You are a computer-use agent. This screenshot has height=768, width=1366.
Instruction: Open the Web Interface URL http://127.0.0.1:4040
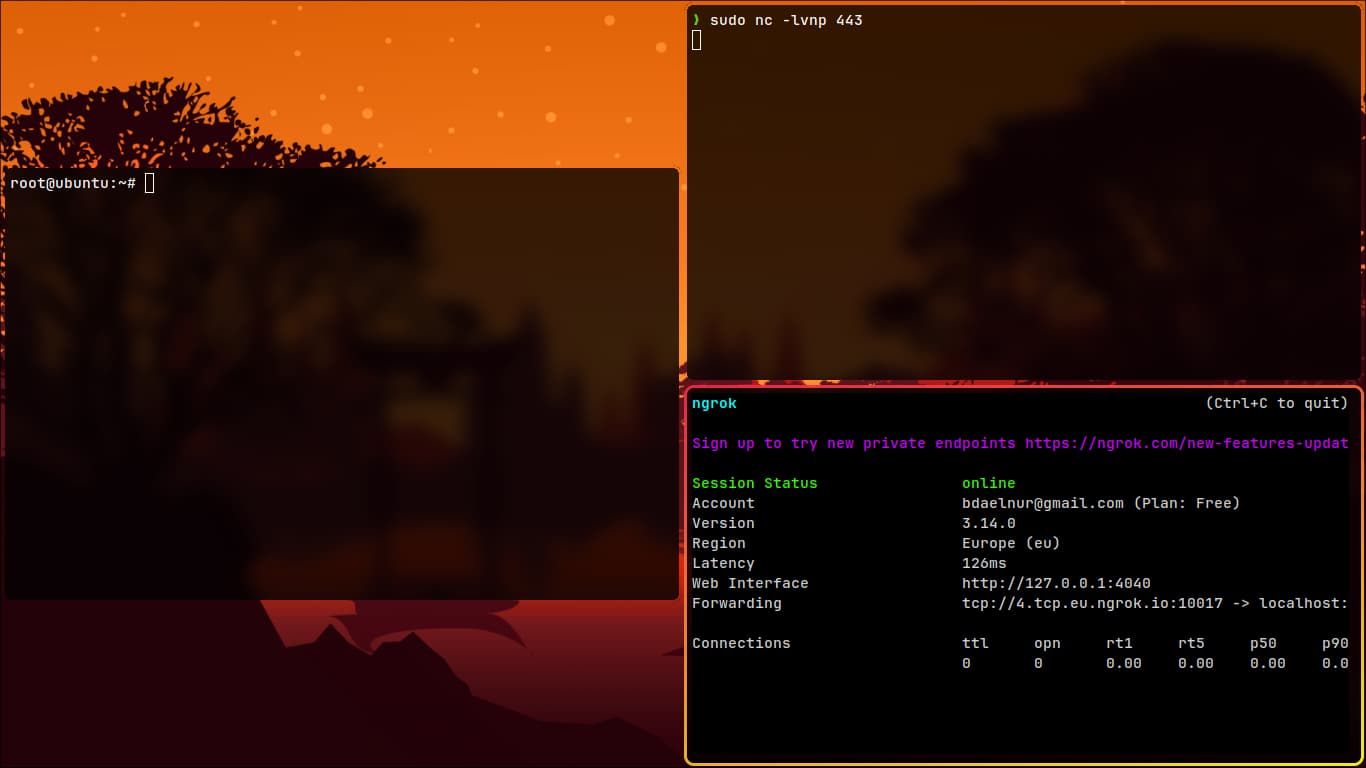1056,583
